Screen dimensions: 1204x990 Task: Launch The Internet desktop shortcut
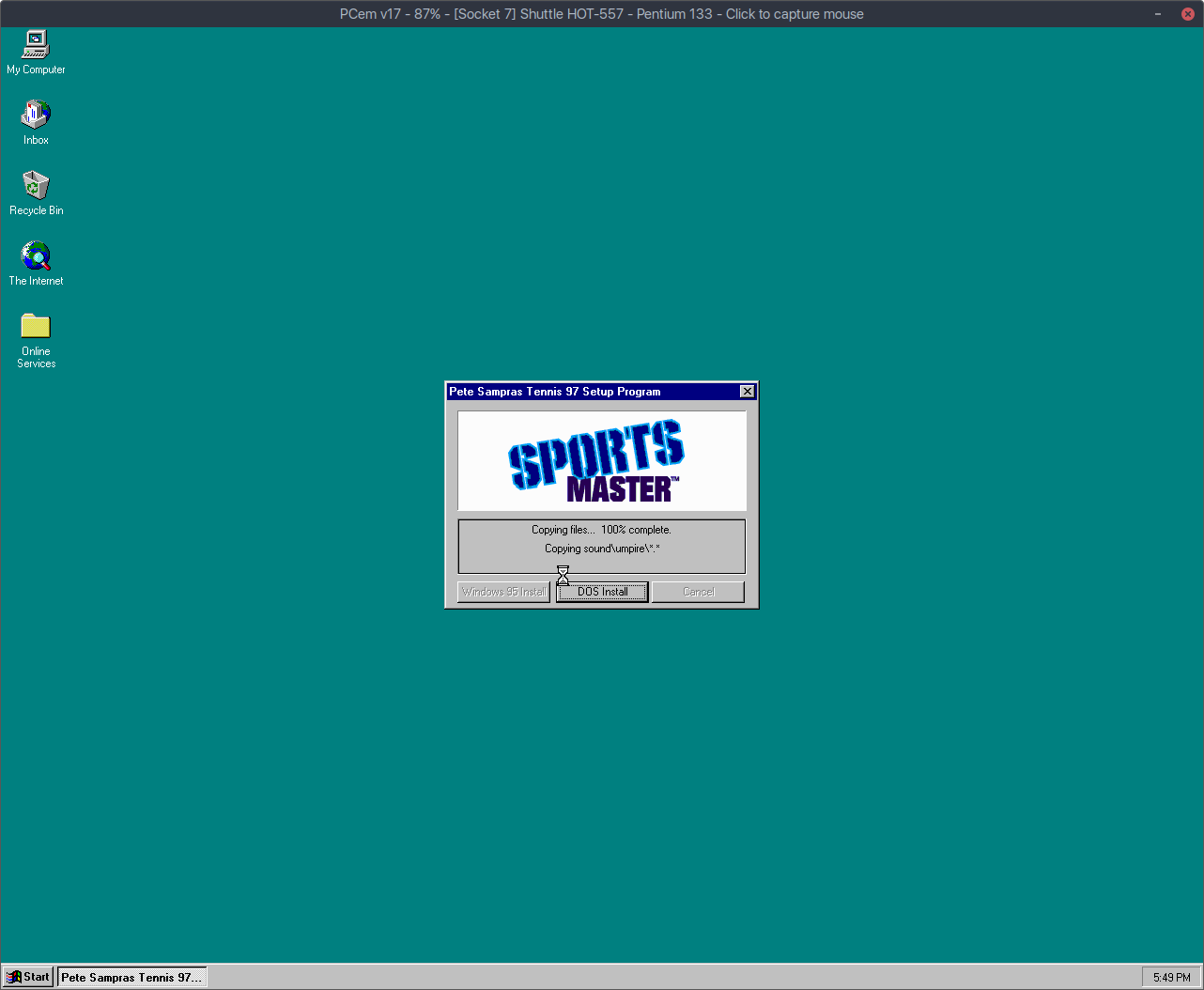pyautogui.click(x=36, y=255)
